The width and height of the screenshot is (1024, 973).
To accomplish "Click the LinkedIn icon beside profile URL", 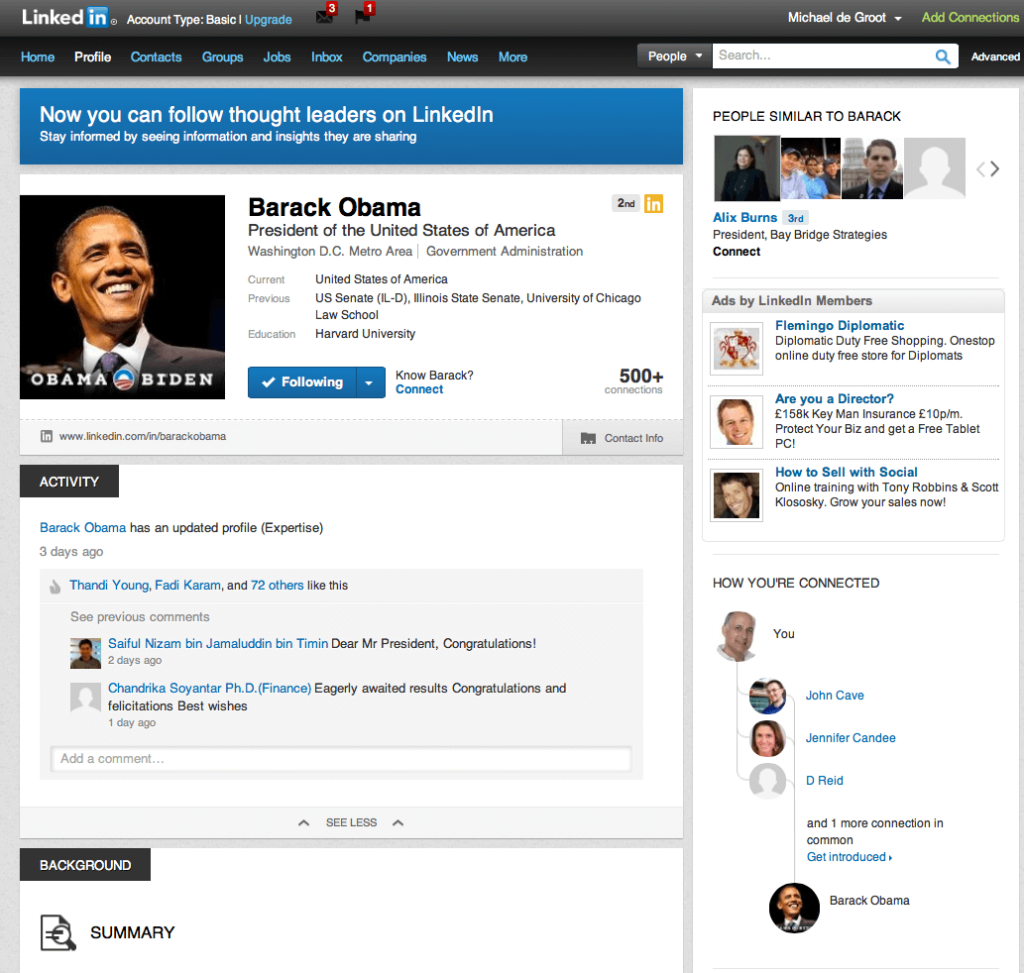I will click(x=46, y=436).
